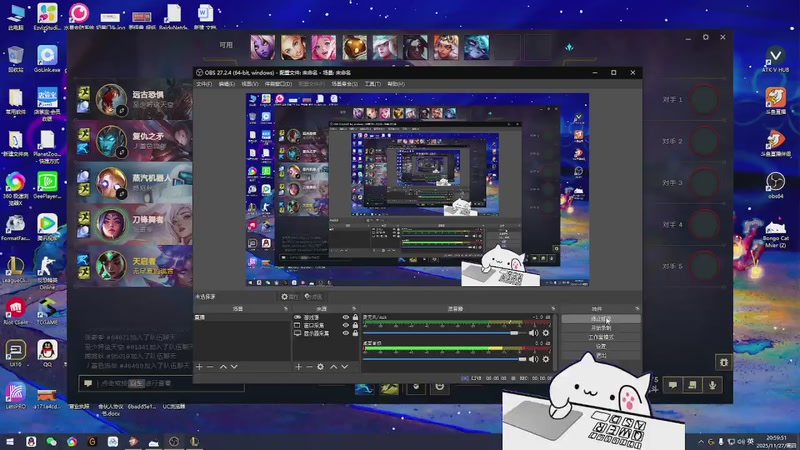
Task: Open chat bubble icon in League client bottom bar
Action: click(673, 385)
